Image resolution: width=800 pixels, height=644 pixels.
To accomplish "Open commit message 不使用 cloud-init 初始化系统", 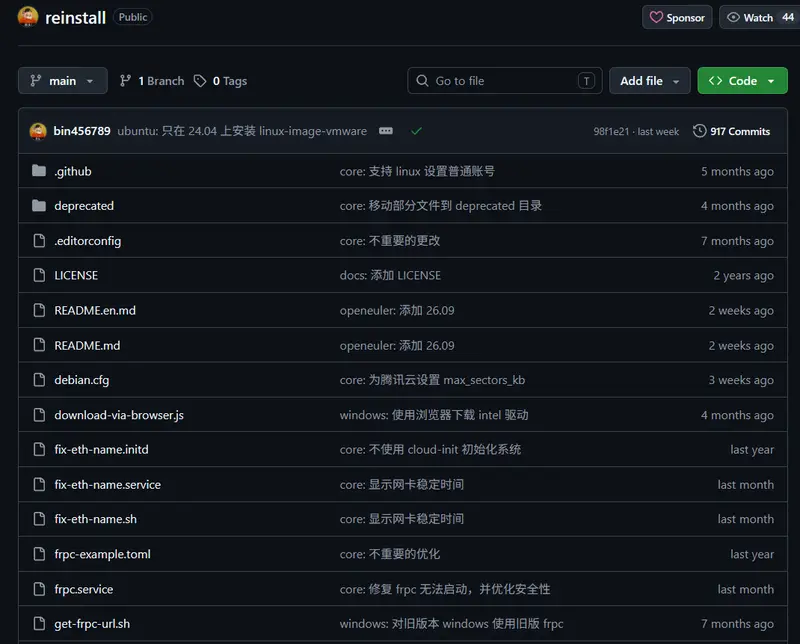I will (430, 450).
